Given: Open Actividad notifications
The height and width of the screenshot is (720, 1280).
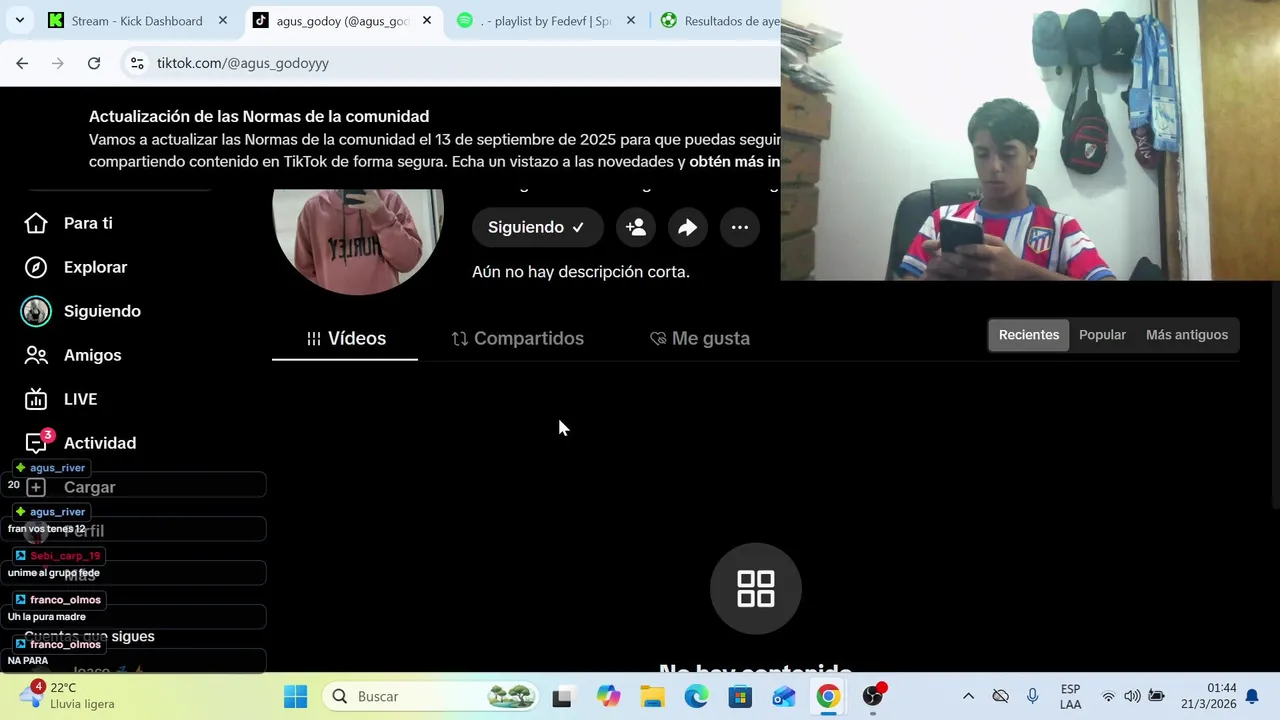Looking at the screenshot, I should point(80,443).
